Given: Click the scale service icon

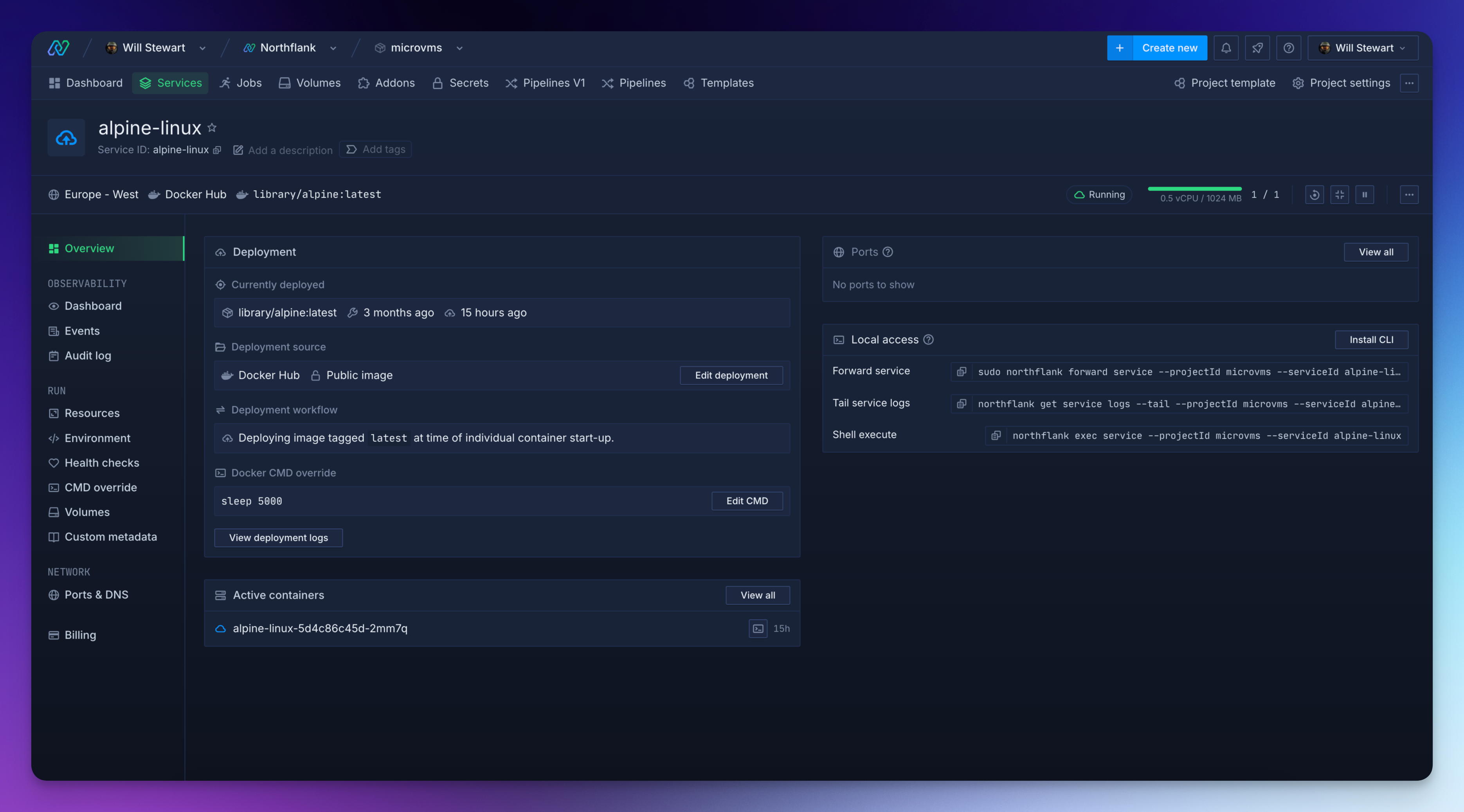Looking at the screenshot, I should point(1340,195).
